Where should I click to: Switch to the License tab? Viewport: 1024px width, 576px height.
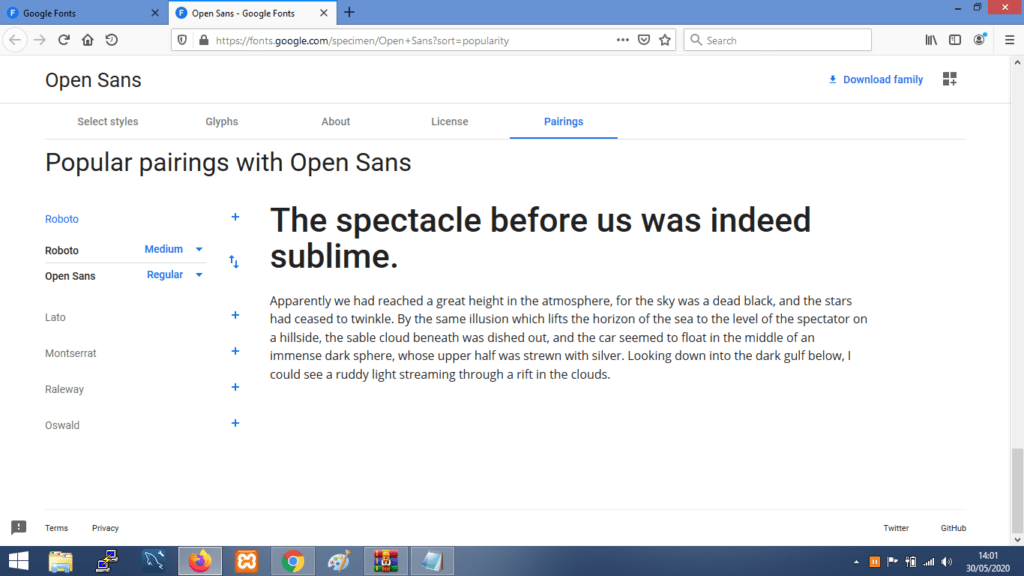(x=449, y=121)
